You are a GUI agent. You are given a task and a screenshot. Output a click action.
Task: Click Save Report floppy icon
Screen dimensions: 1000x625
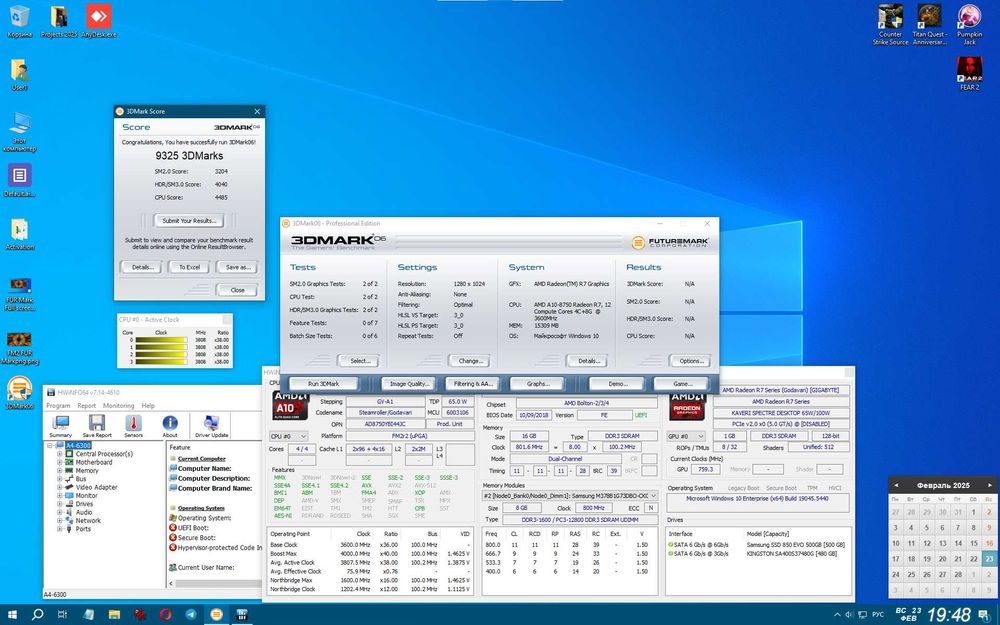coord(97,425)
